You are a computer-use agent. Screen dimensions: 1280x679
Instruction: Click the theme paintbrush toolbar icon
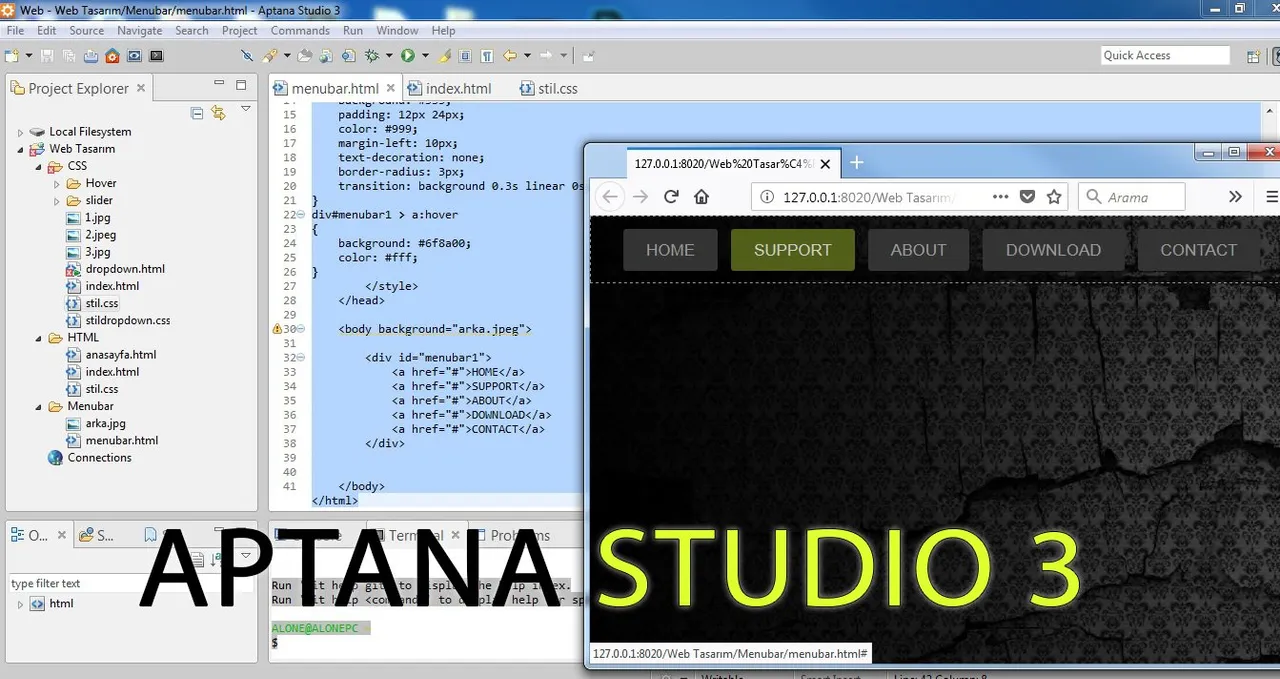[x=269, y=56]
